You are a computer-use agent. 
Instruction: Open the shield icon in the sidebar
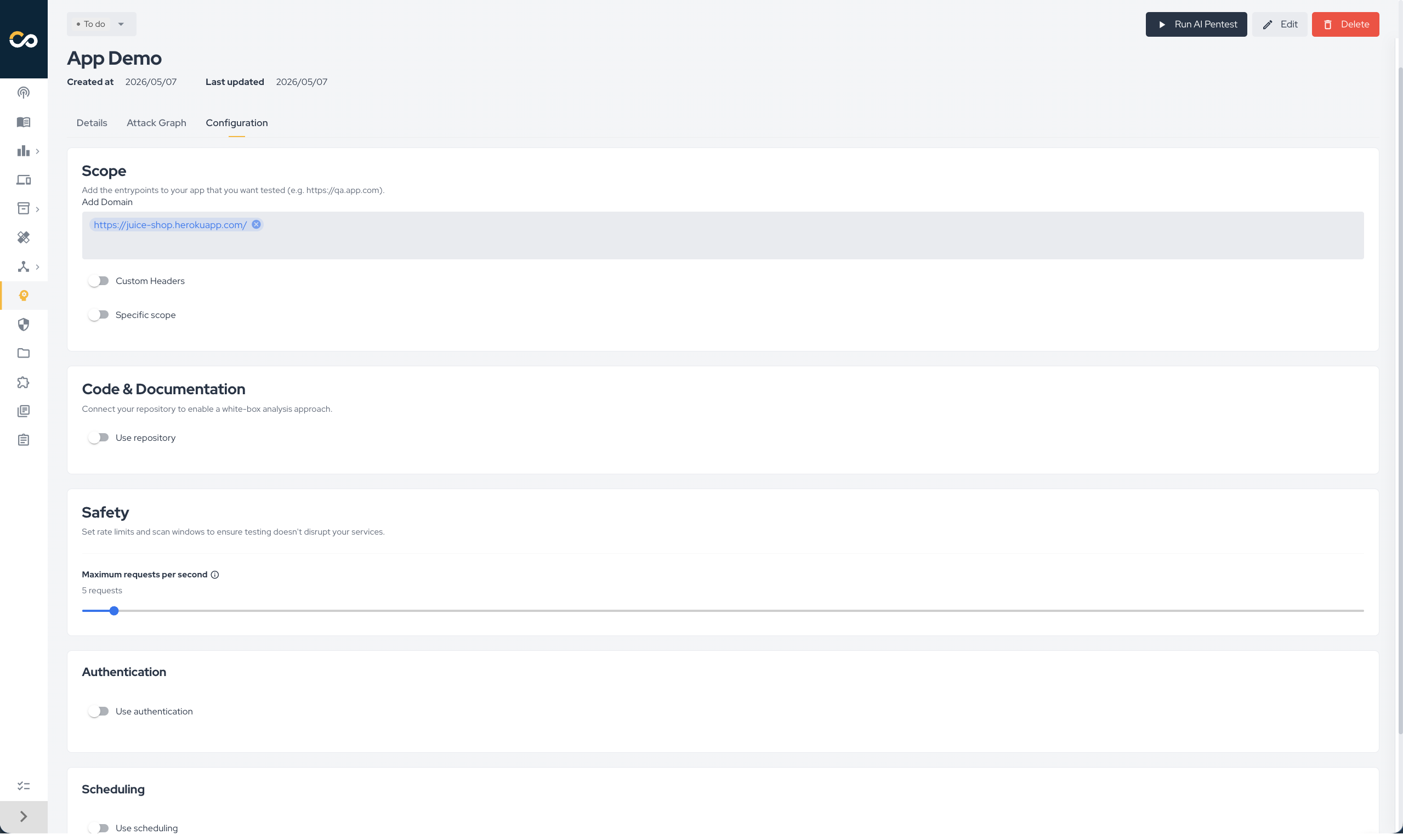pyautogui.click(x=23, y=325)
